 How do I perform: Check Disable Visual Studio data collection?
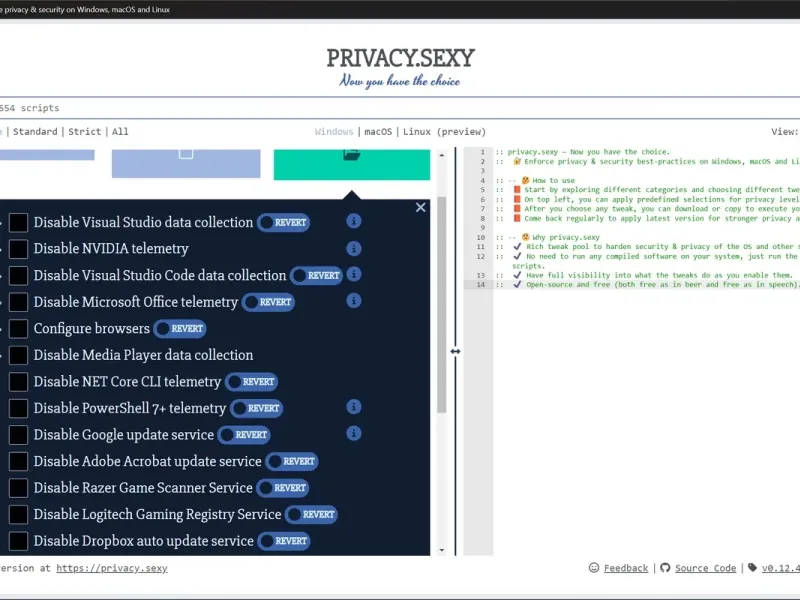(x=18, y=222)
